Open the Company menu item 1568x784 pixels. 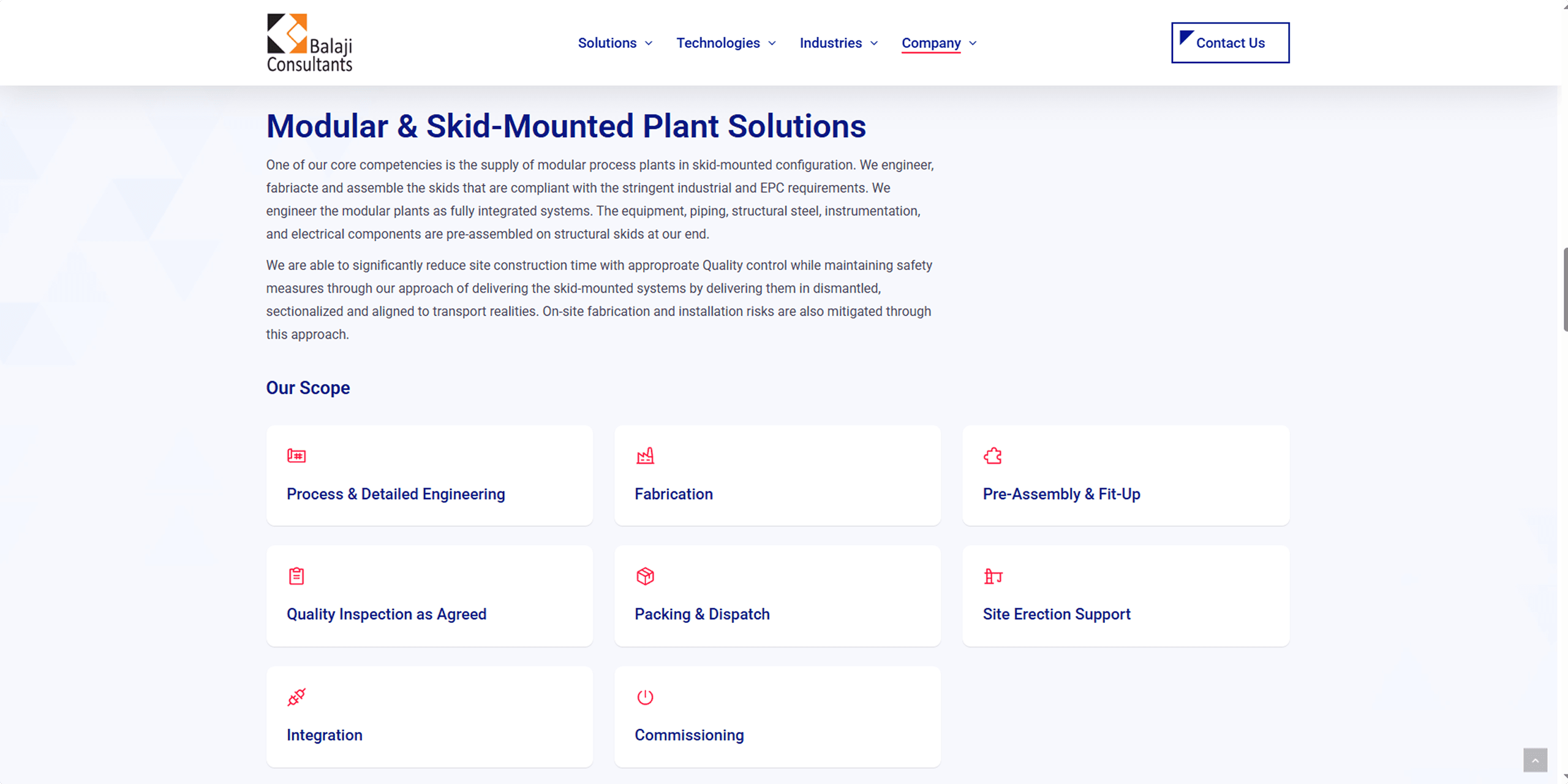tap(931, 43)
